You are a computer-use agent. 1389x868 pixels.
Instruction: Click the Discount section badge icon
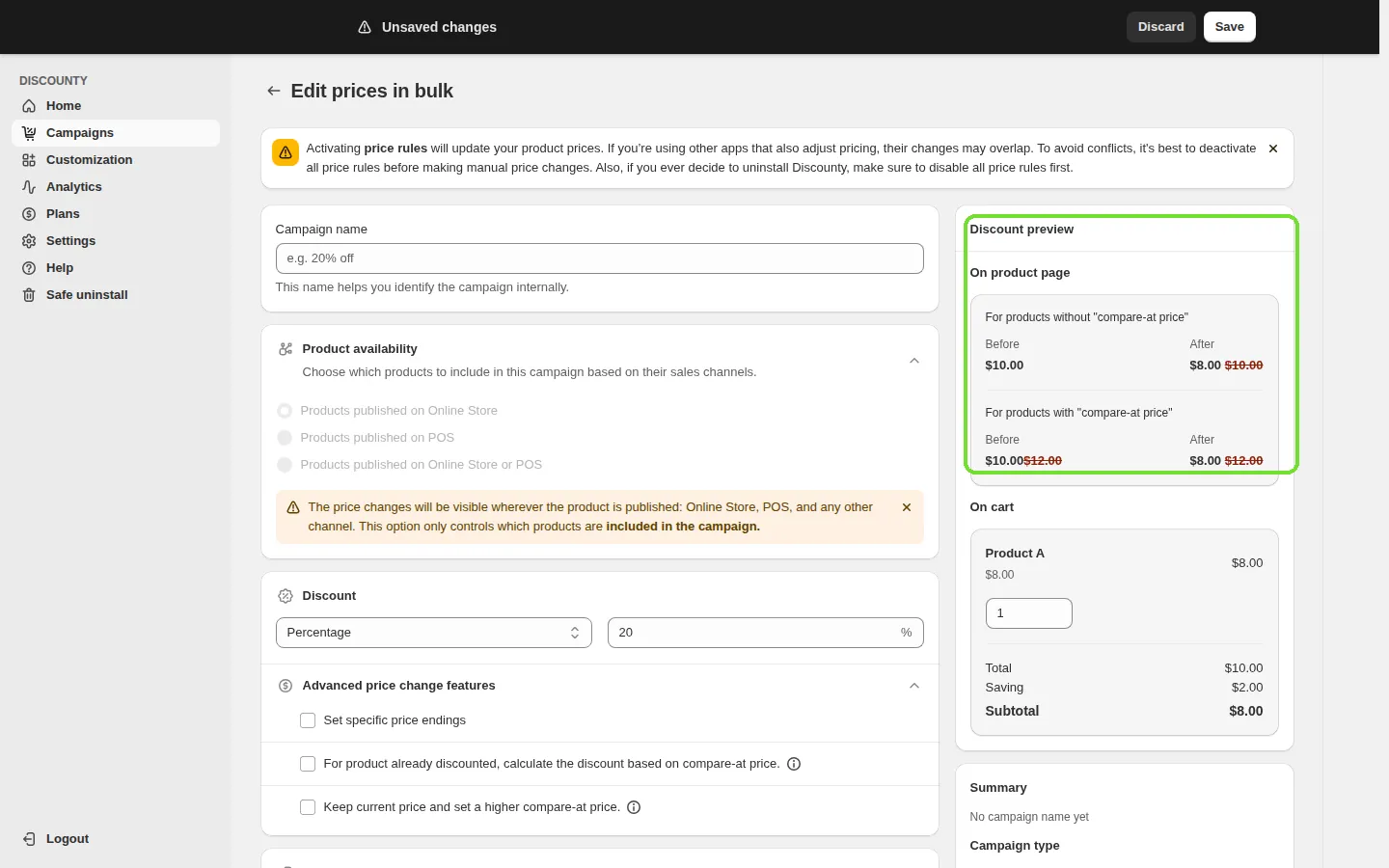(286, 596)
